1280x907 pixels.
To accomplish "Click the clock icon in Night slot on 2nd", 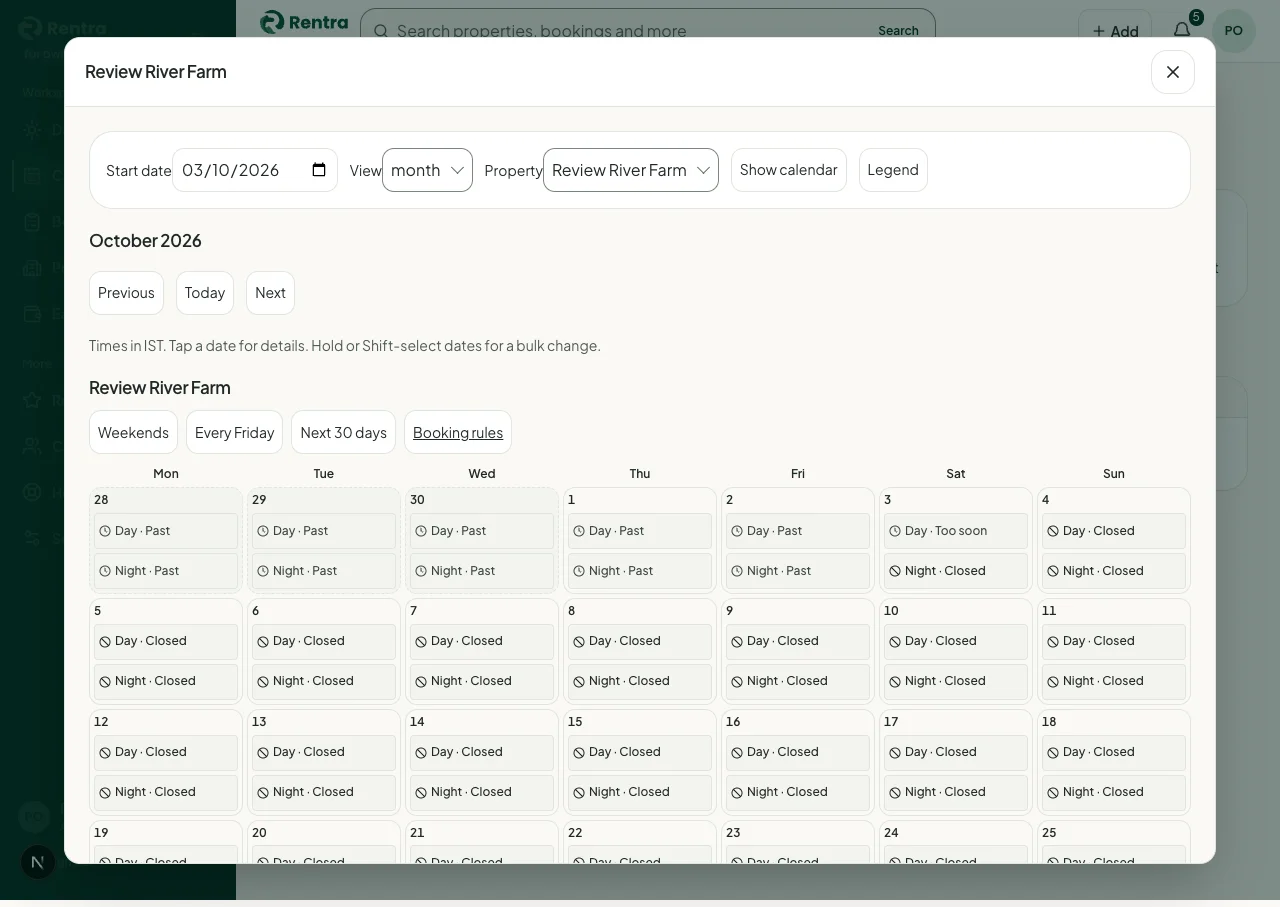I will (737, 571).
